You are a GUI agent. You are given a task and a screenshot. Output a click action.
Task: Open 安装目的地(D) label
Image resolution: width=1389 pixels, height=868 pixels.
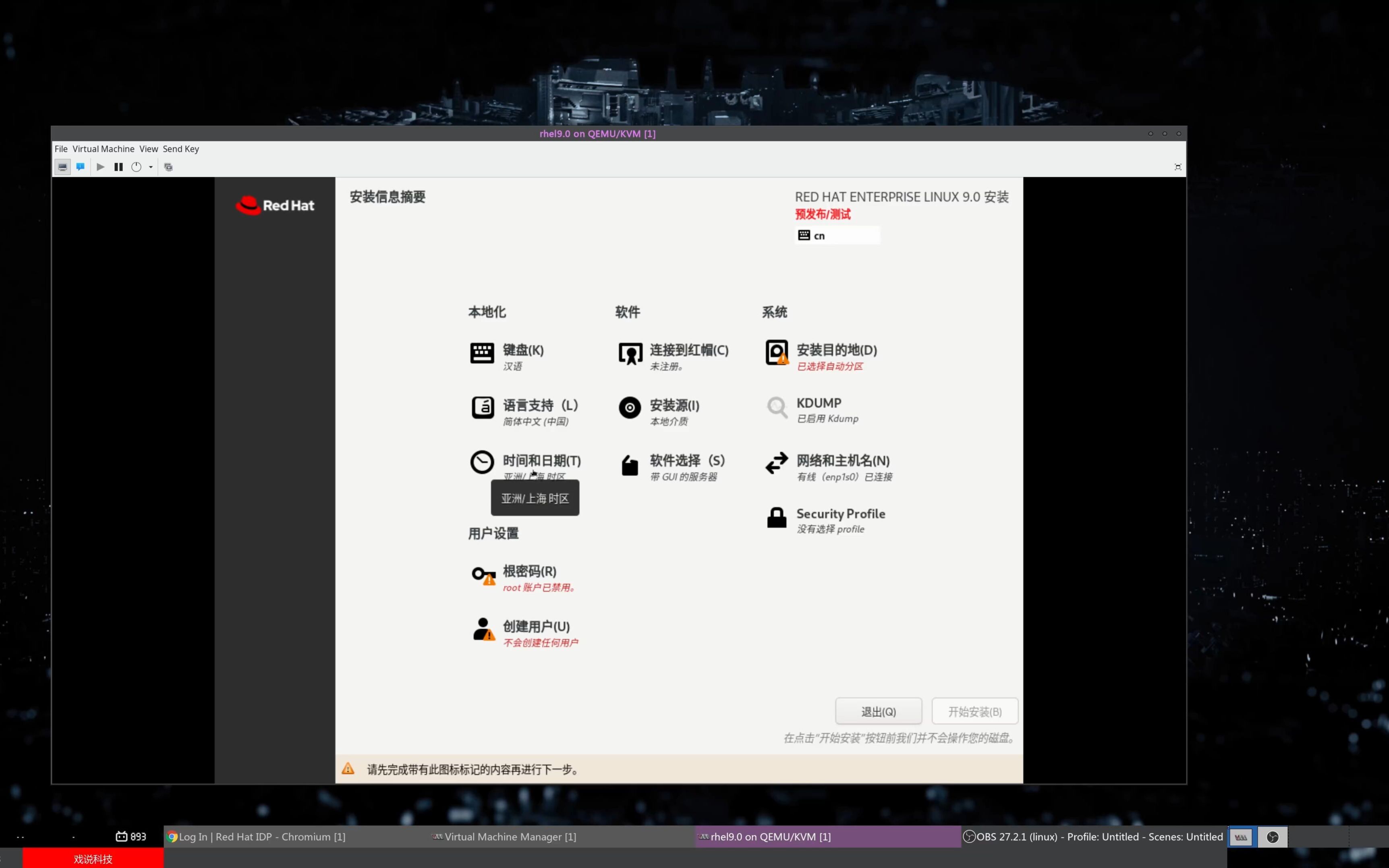click(x=837, y=350)
